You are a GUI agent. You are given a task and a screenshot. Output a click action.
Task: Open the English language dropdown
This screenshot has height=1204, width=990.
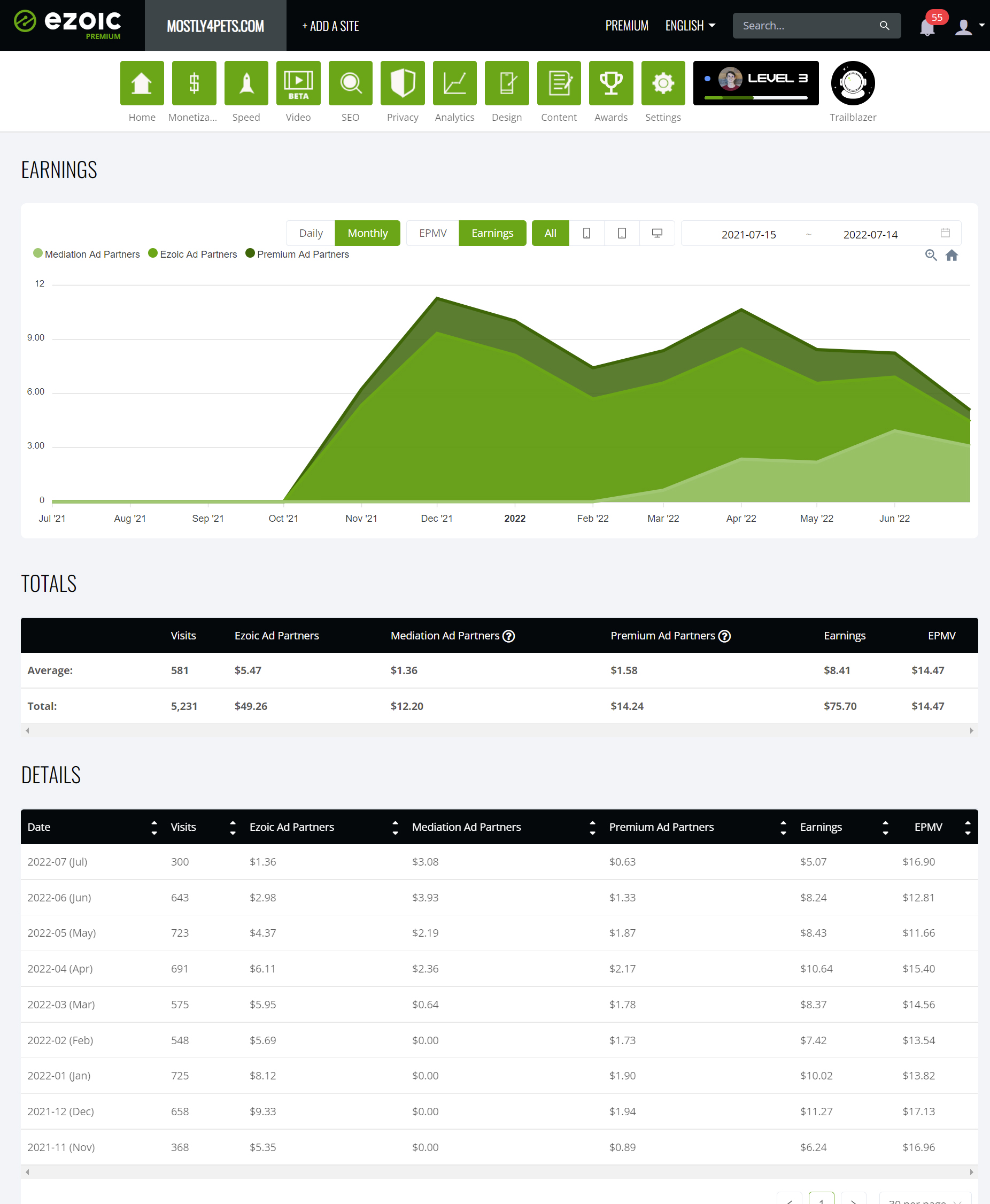click(x=690, y=26)
